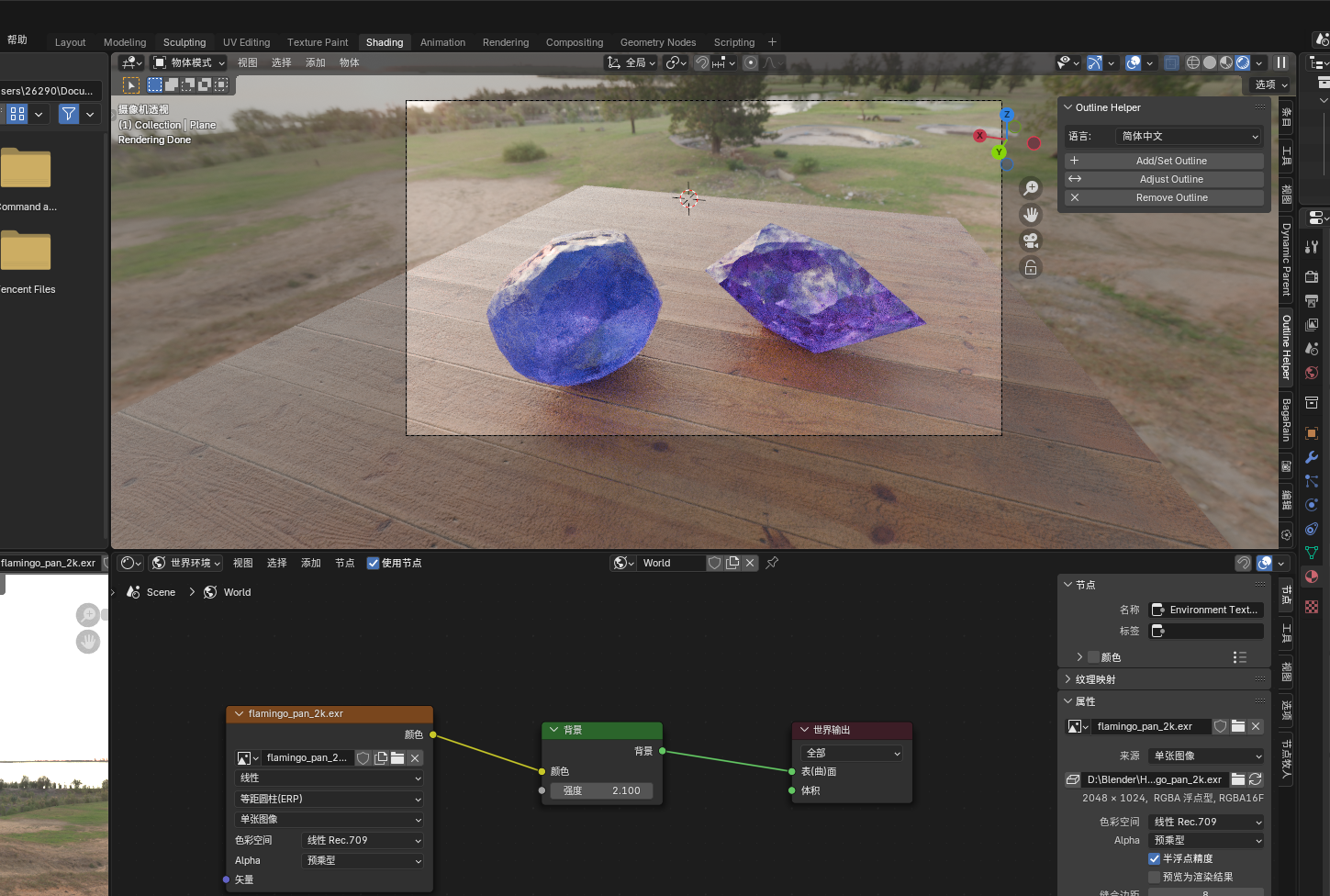Reload image icon beside file path
The width and height of the screenshot is (1330, 896).
(1256, 778)
